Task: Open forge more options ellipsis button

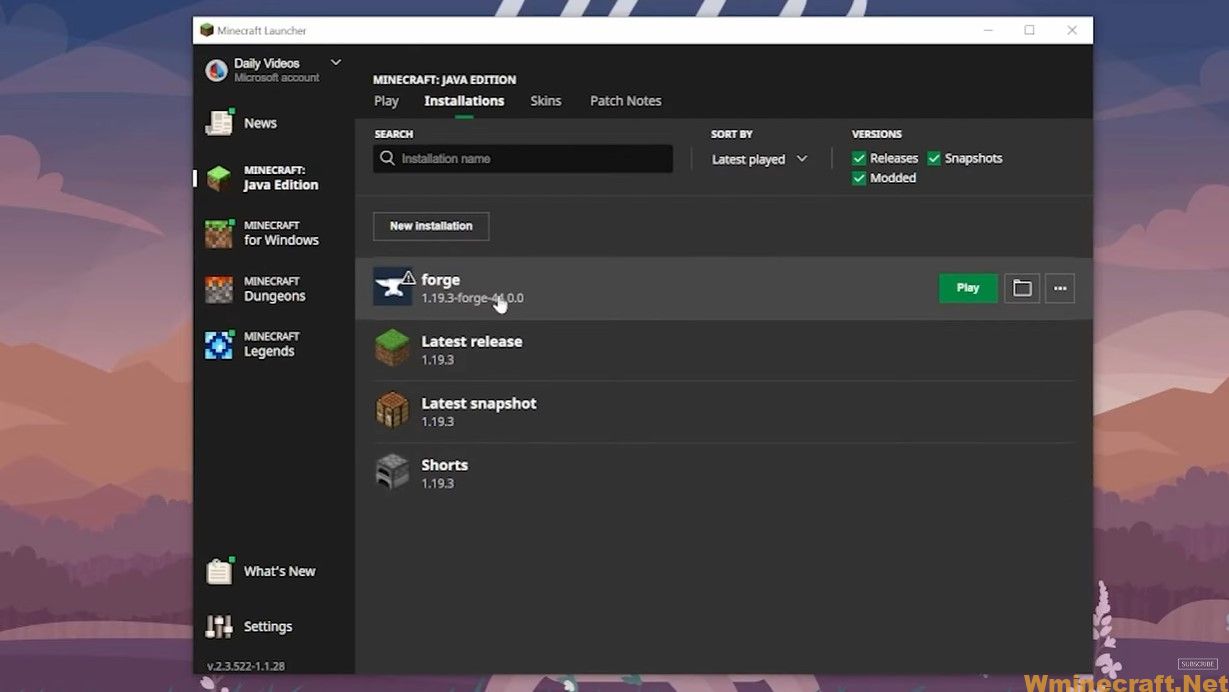Action: coord(1060,288)
